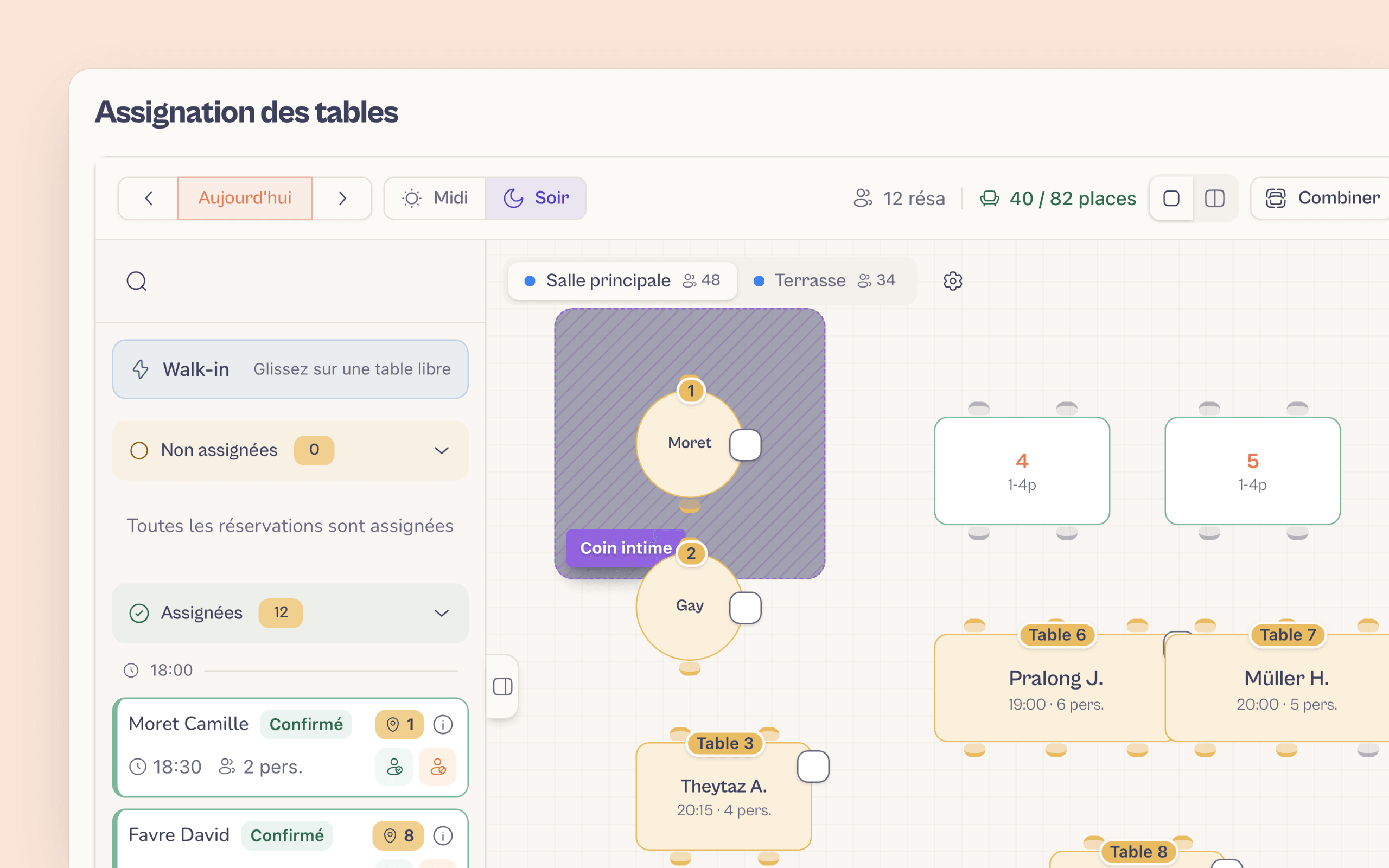Click the Table 8 label
Image resolution: width=1389 pixels, height=868 pixels.
(1139, 852)
